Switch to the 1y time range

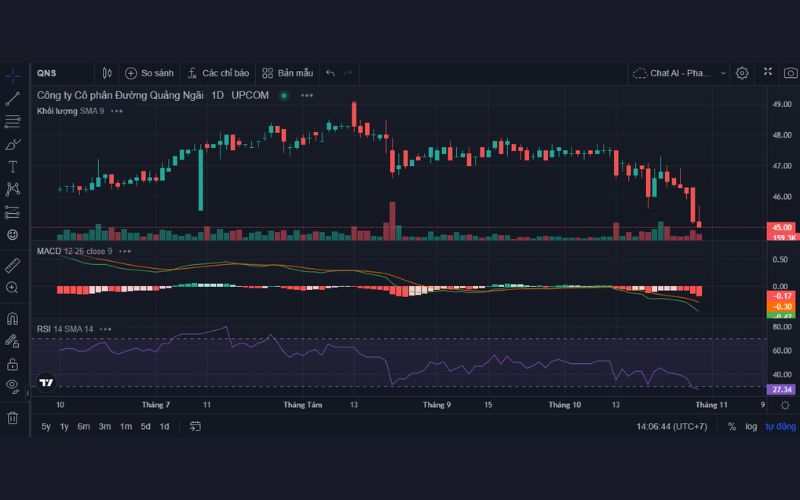pos(65,426)
